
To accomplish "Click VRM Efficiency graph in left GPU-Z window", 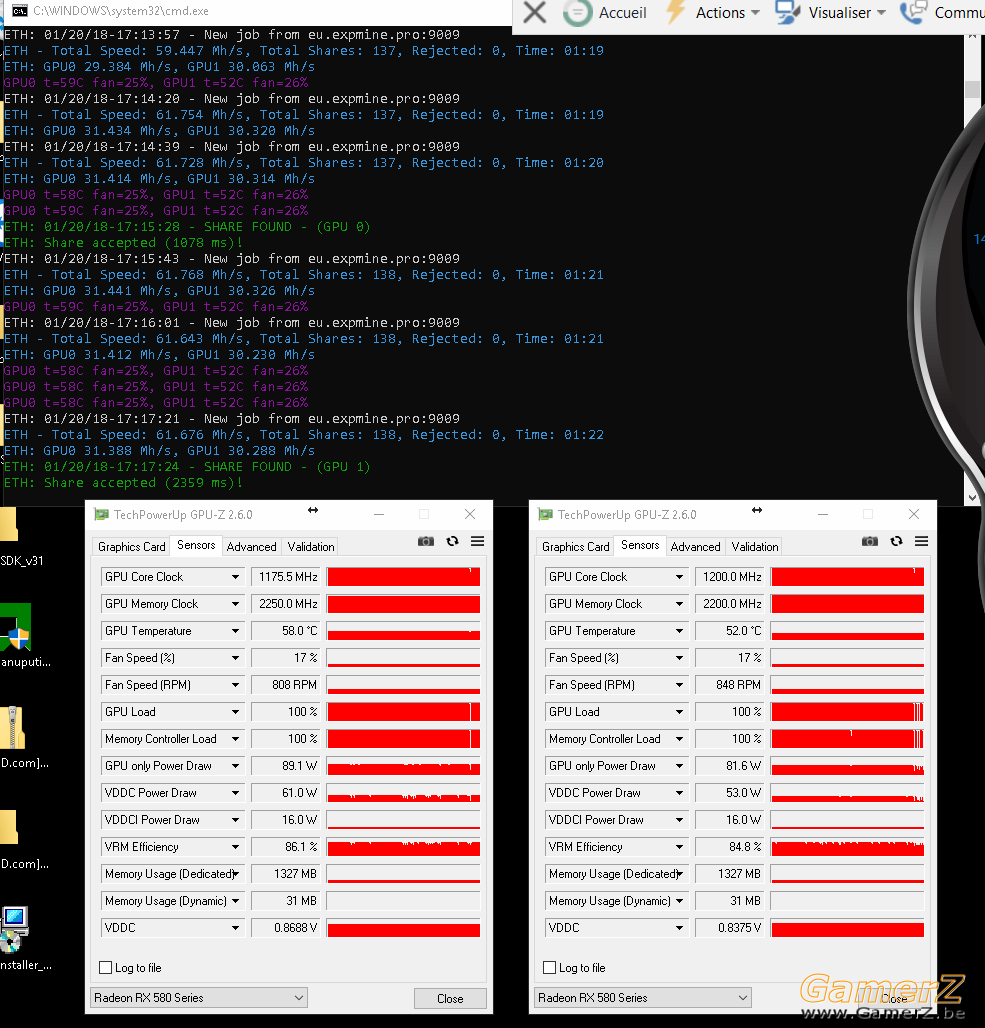I will pyautogui.click(x=403, y=847).
